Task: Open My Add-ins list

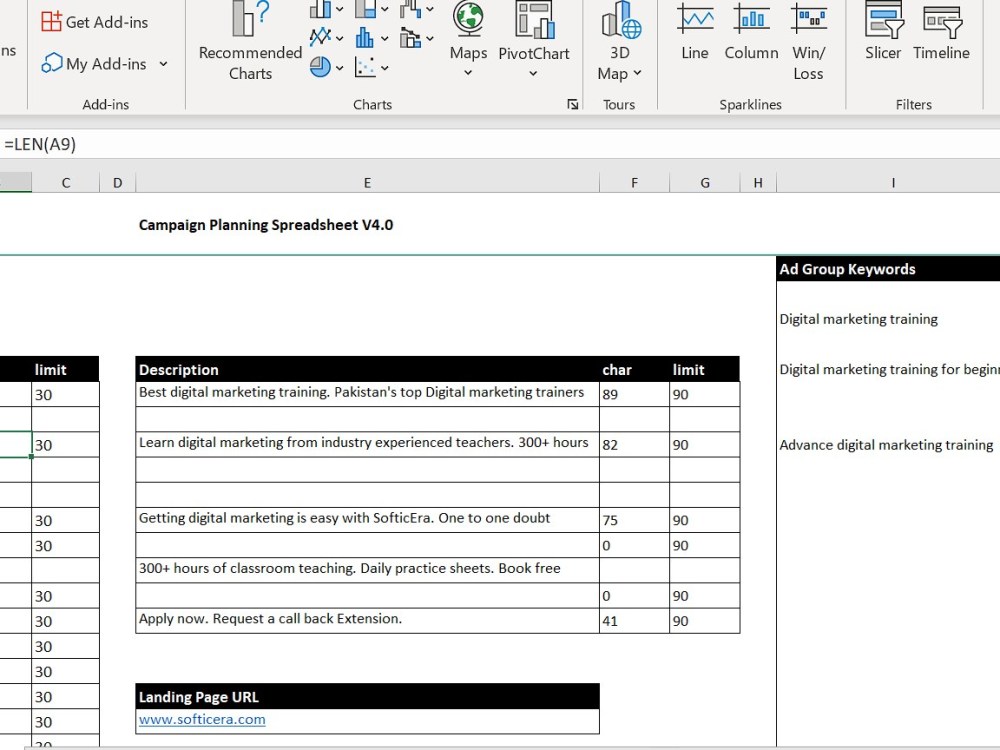Action: tap(94, 64)
